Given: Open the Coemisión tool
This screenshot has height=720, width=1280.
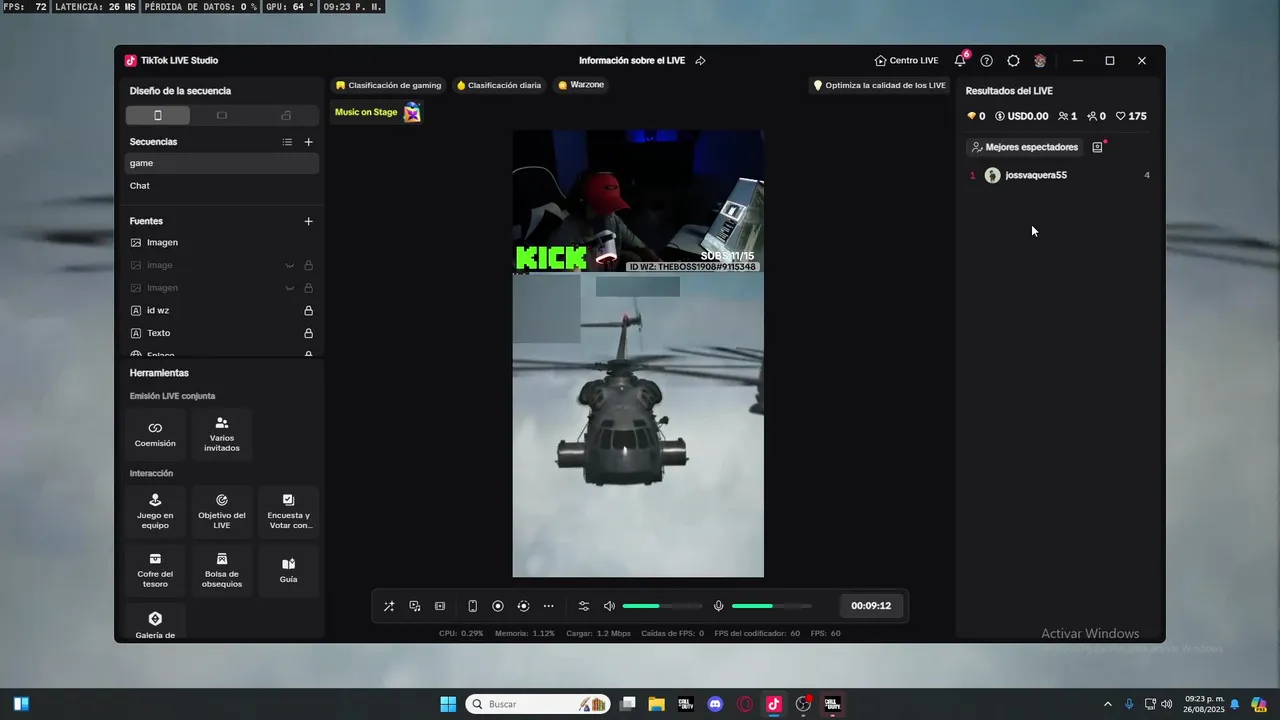Looking at the screenshot, I should (155, 434).
